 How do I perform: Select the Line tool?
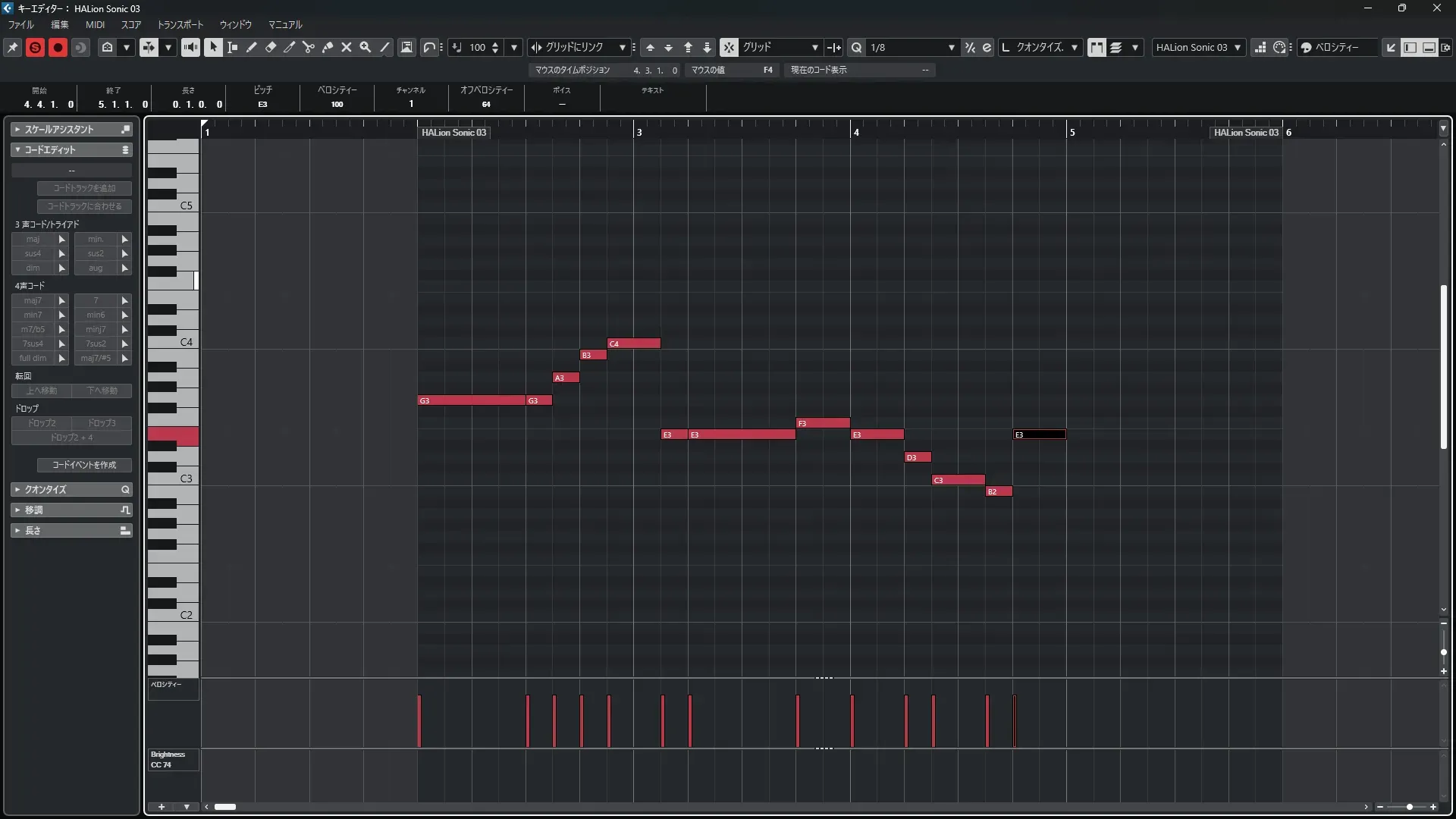coord(384,47)
